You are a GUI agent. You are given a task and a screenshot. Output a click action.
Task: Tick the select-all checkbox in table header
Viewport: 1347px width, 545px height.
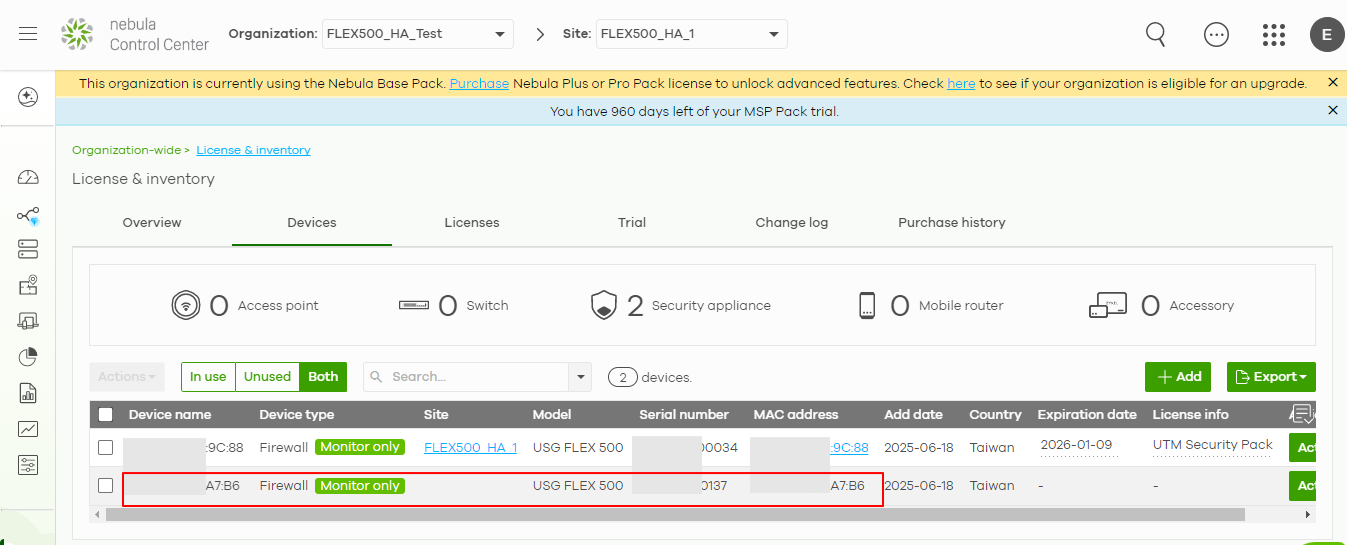click(x=106, y=415)
